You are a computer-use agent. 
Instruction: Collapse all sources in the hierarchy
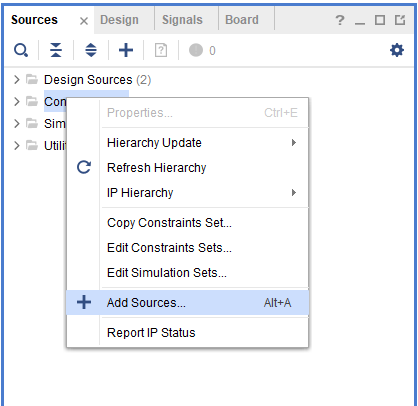pos(56,50)
